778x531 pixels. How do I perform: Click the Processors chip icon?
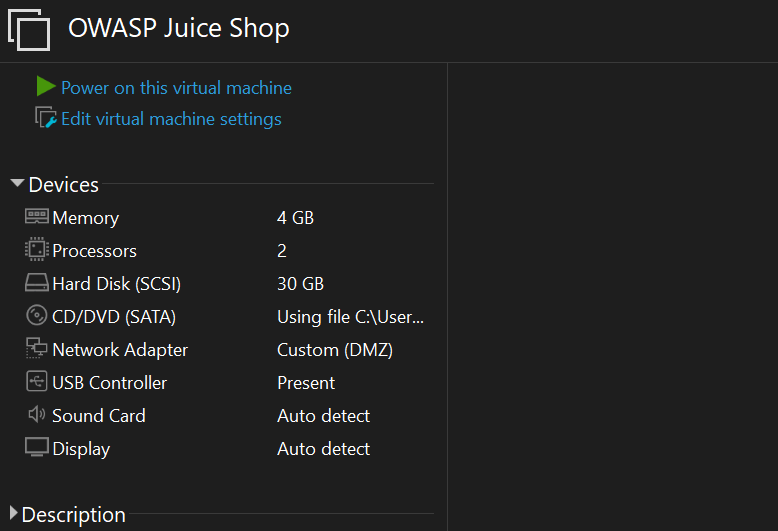[37, 250]
